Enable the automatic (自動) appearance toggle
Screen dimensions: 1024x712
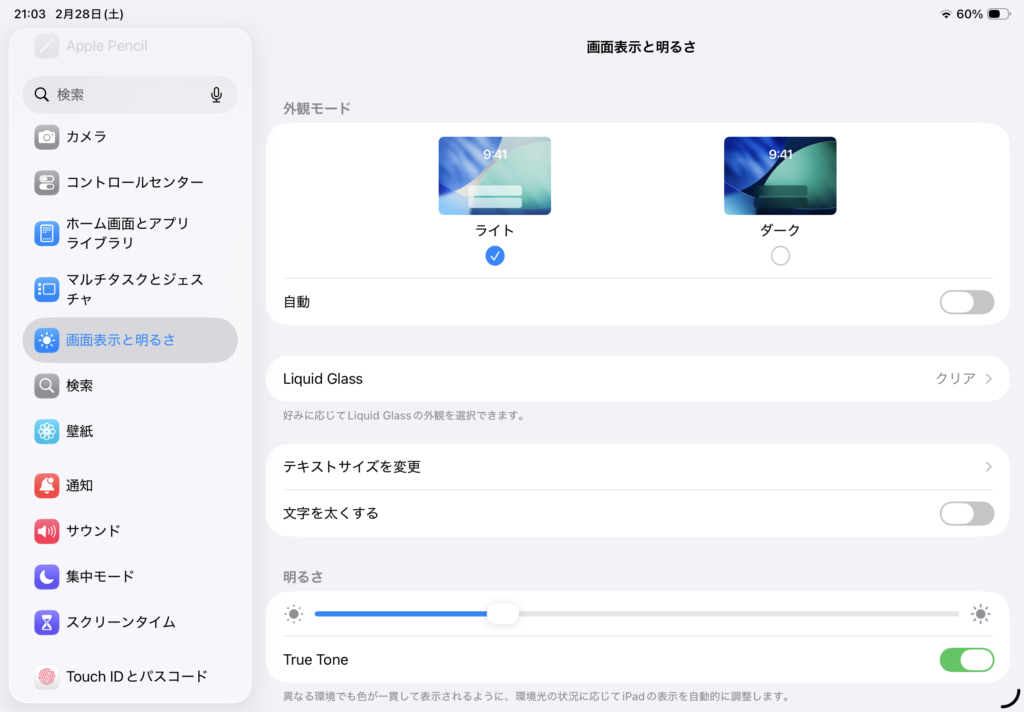tap(966, 302)
